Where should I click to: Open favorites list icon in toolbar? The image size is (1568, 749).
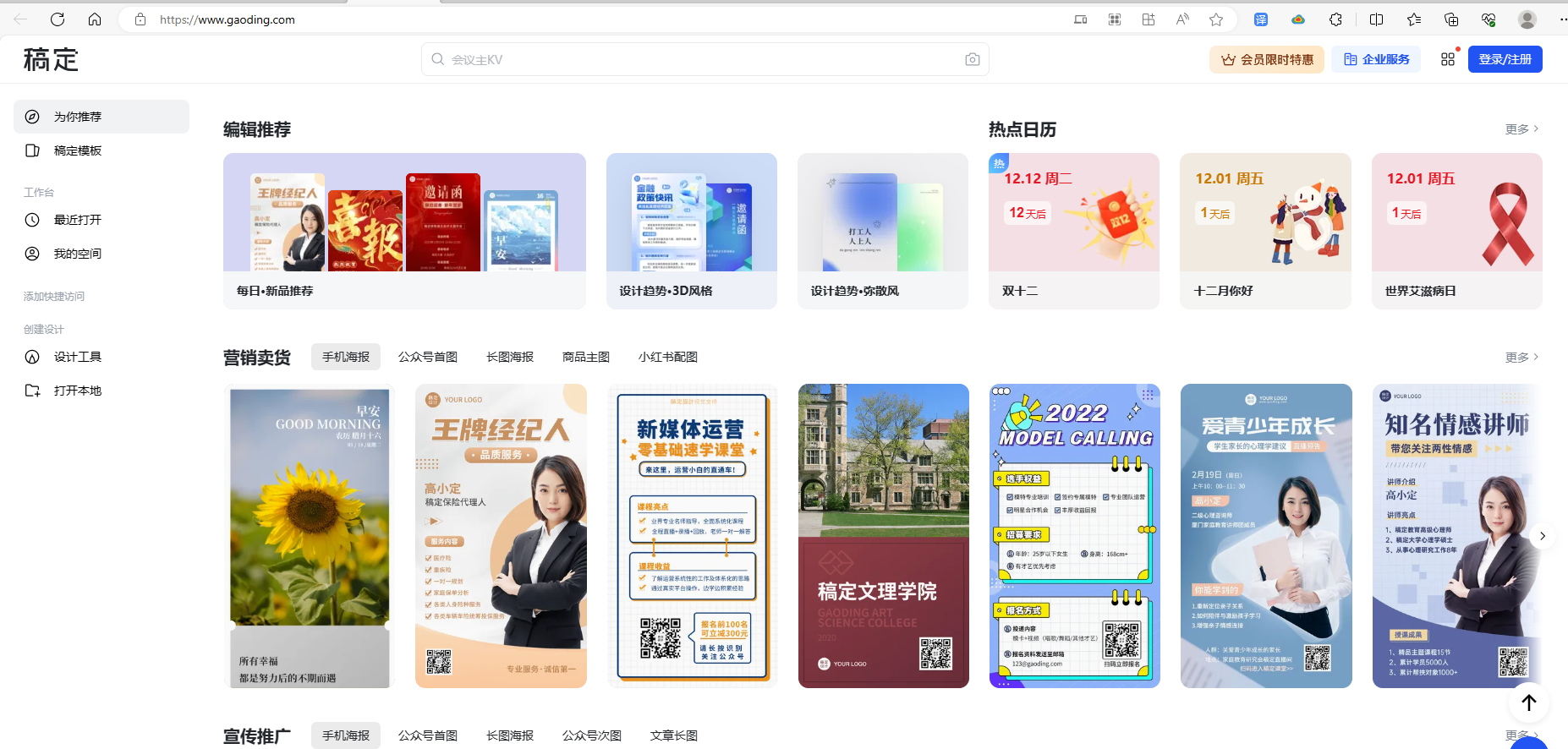(x=1414, y=19)
